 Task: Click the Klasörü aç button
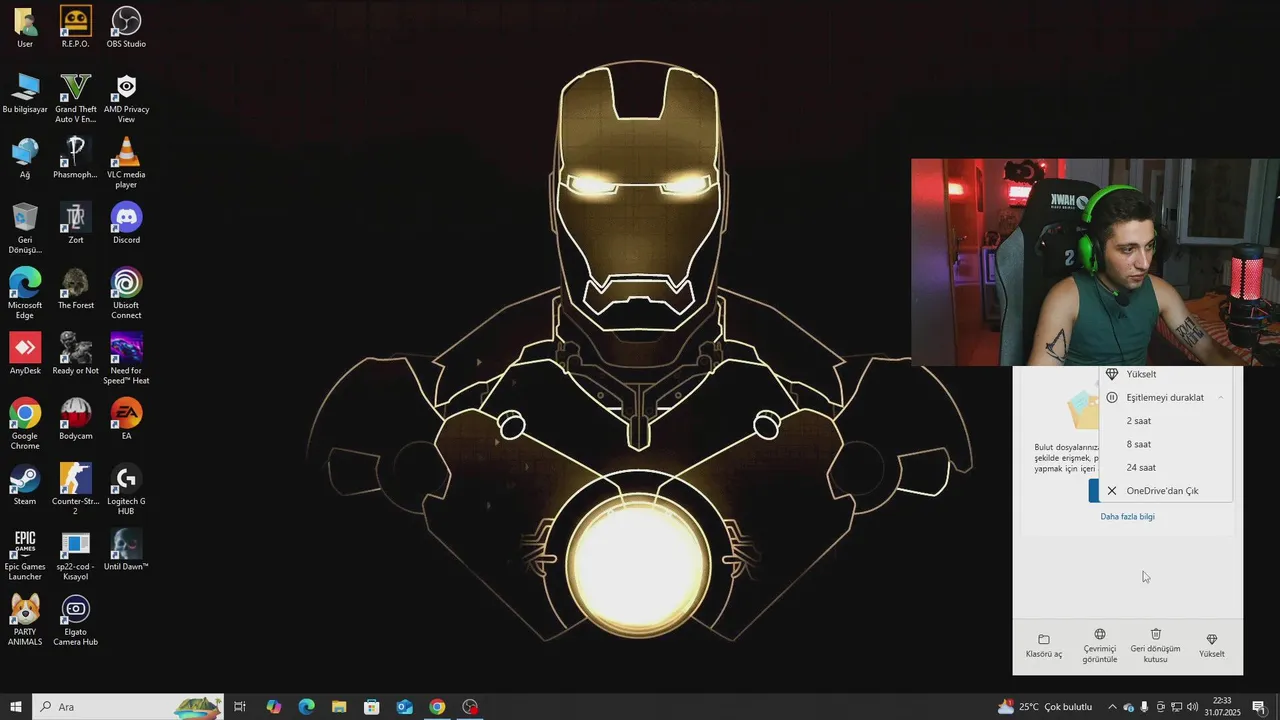1044,646
